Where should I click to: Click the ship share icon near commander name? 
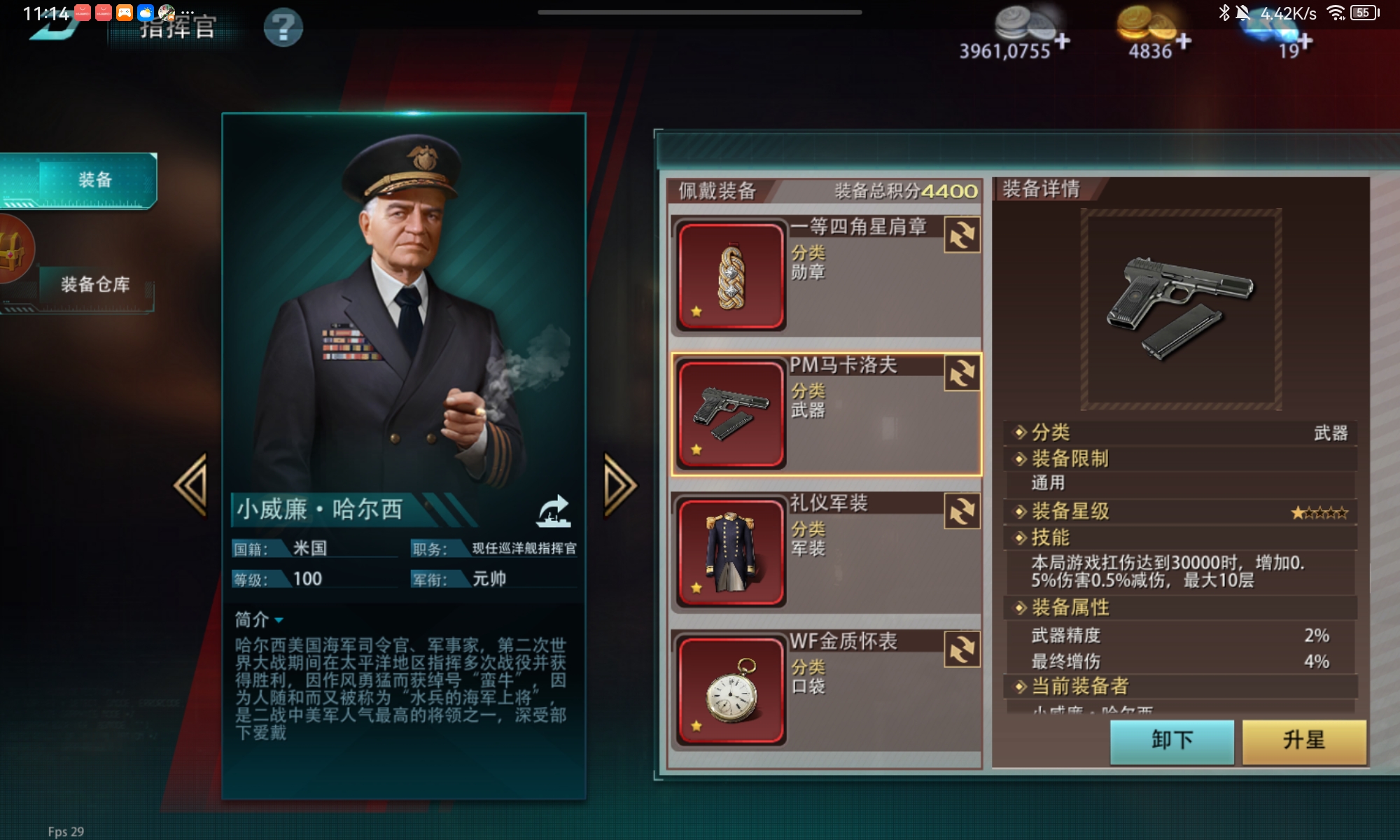(x=554, y=511)
